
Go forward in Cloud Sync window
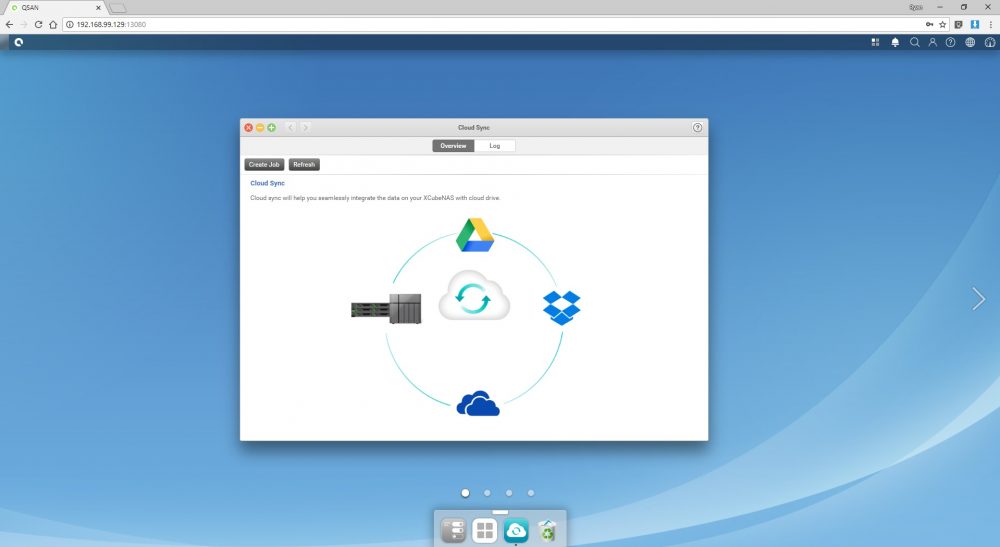(305, 128)
